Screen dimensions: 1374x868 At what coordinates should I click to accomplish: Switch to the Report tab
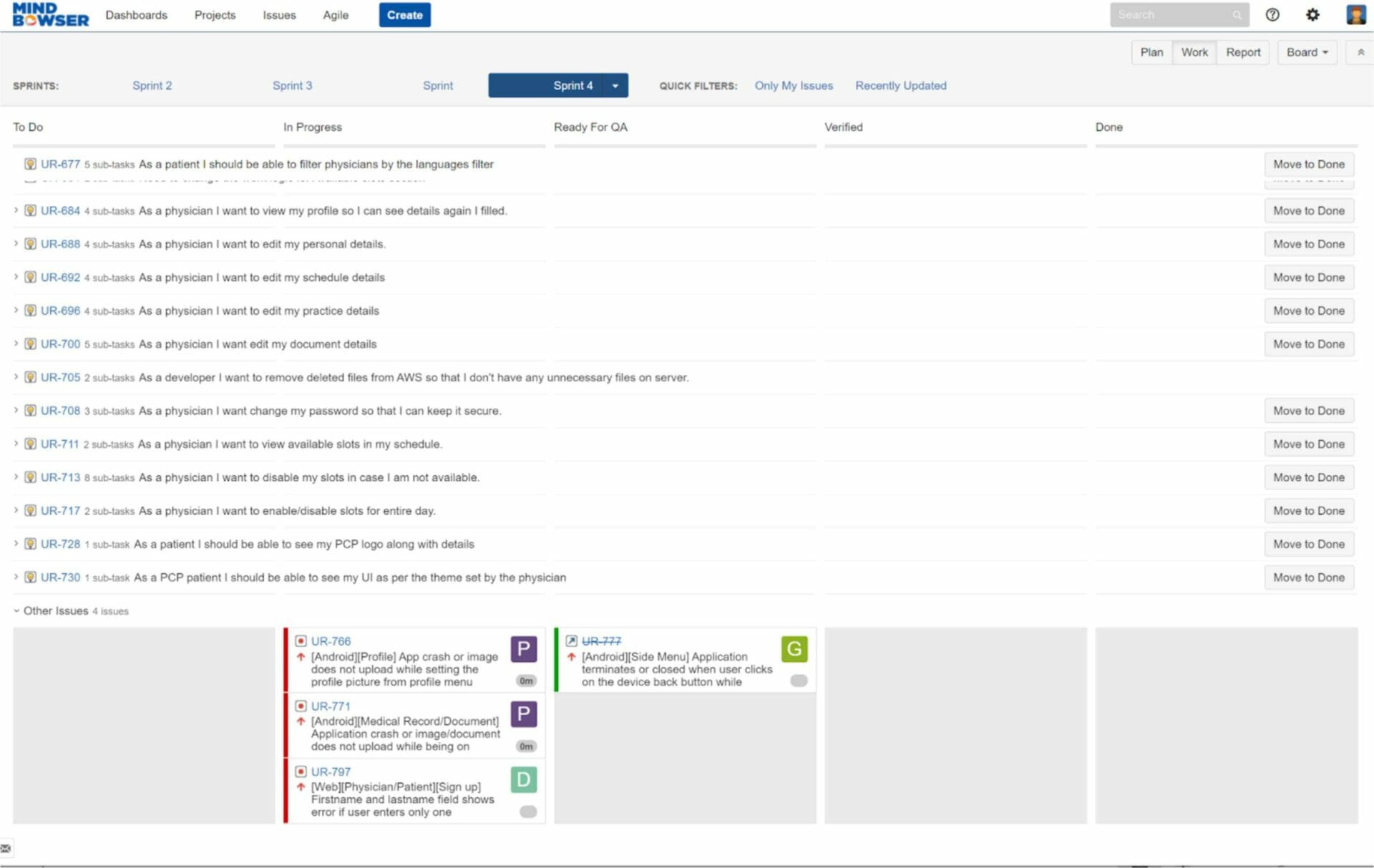pos(1243,52)
